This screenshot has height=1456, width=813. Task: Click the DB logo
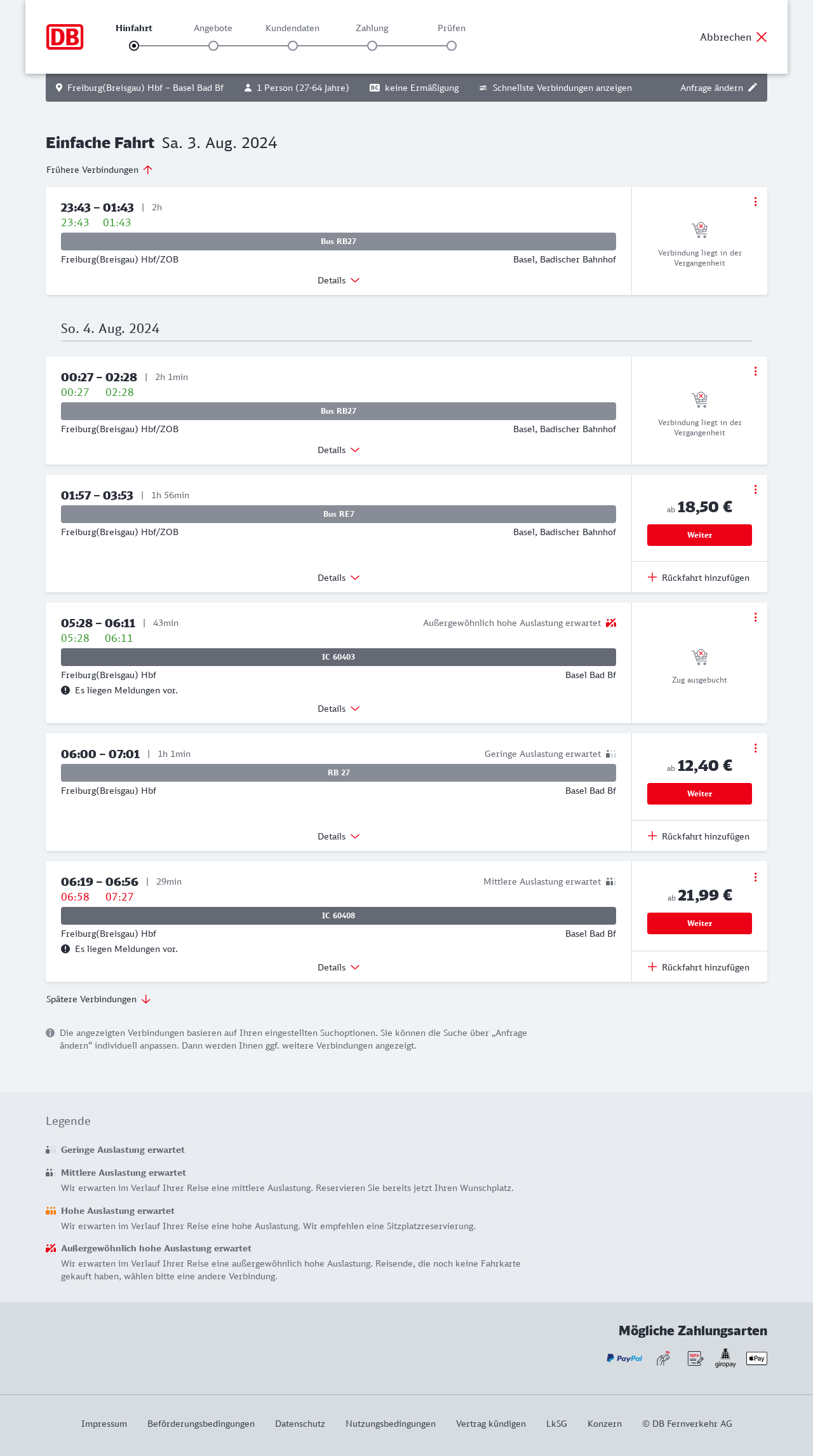coord(65,37)
